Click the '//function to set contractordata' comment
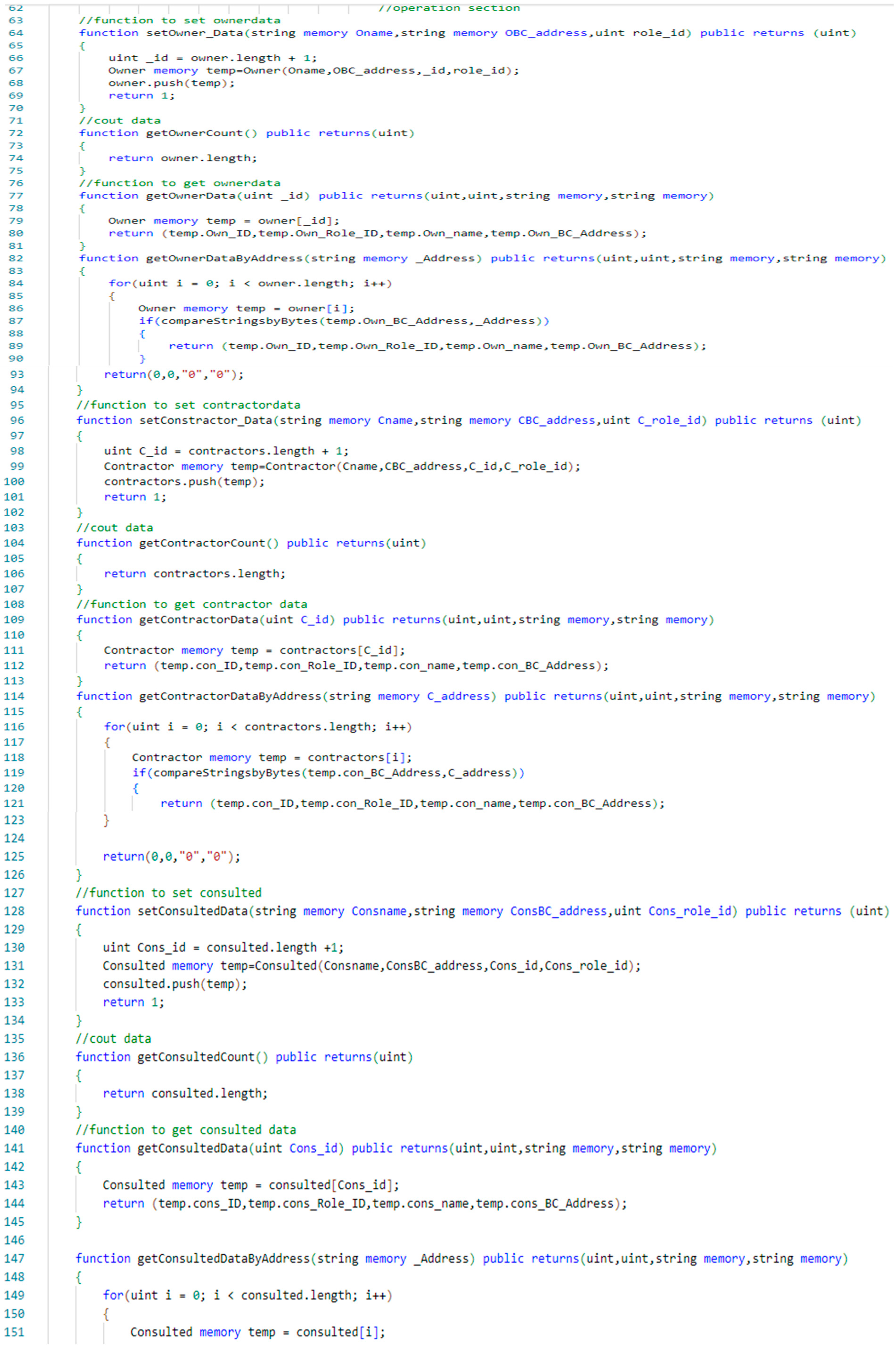Screen dimensions: 896x1349 (x=188, y=405)
